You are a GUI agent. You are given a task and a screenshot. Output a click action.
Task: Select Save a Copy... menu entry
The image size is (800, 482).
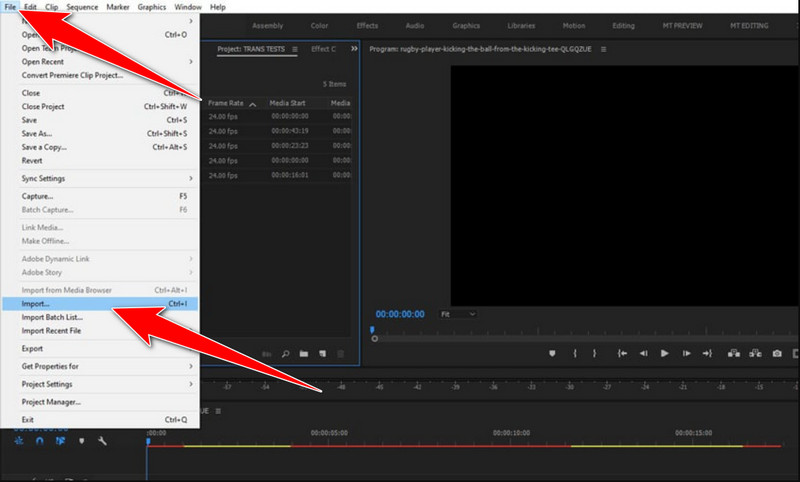[x=100, y=147]
